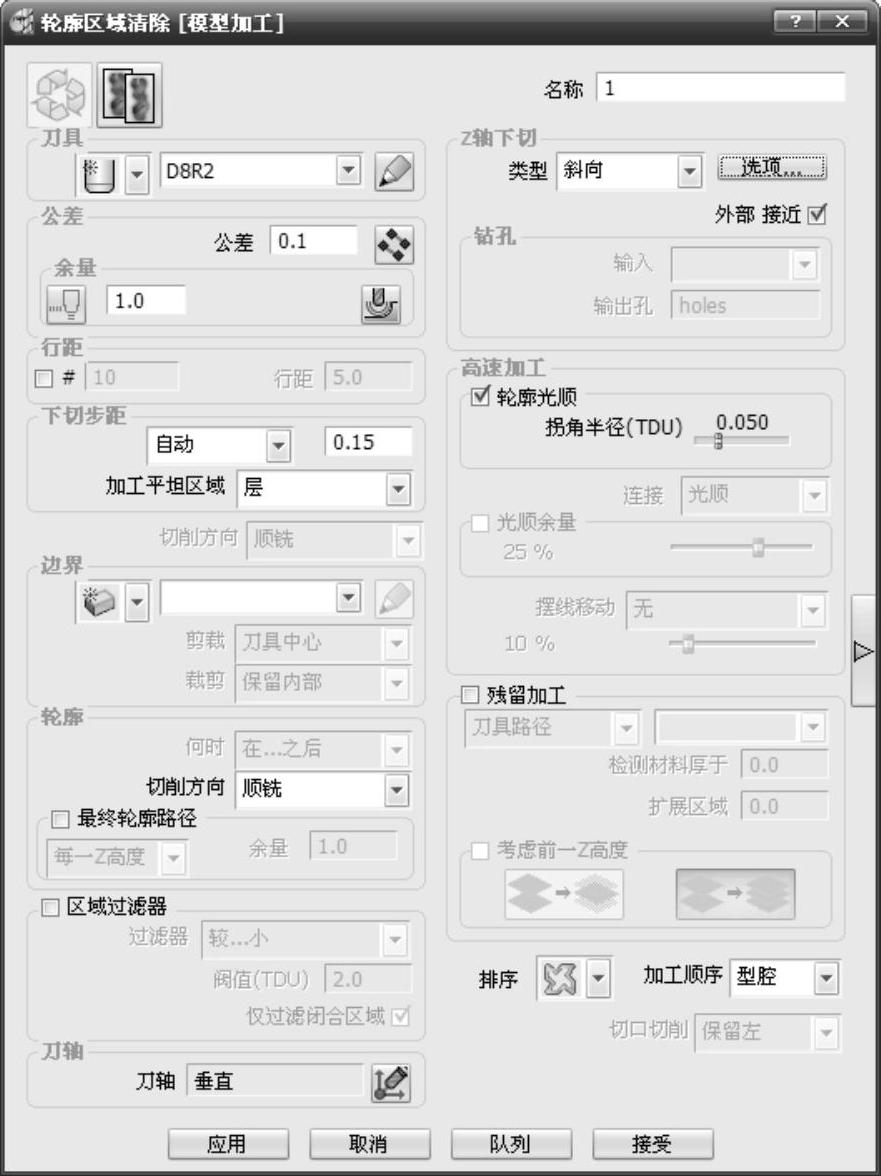Viewport: 881px width, 1176px height.
Task: Click the pencil edit icon beside D8R2
Action: pyautogui.click(x=394, y=172)
